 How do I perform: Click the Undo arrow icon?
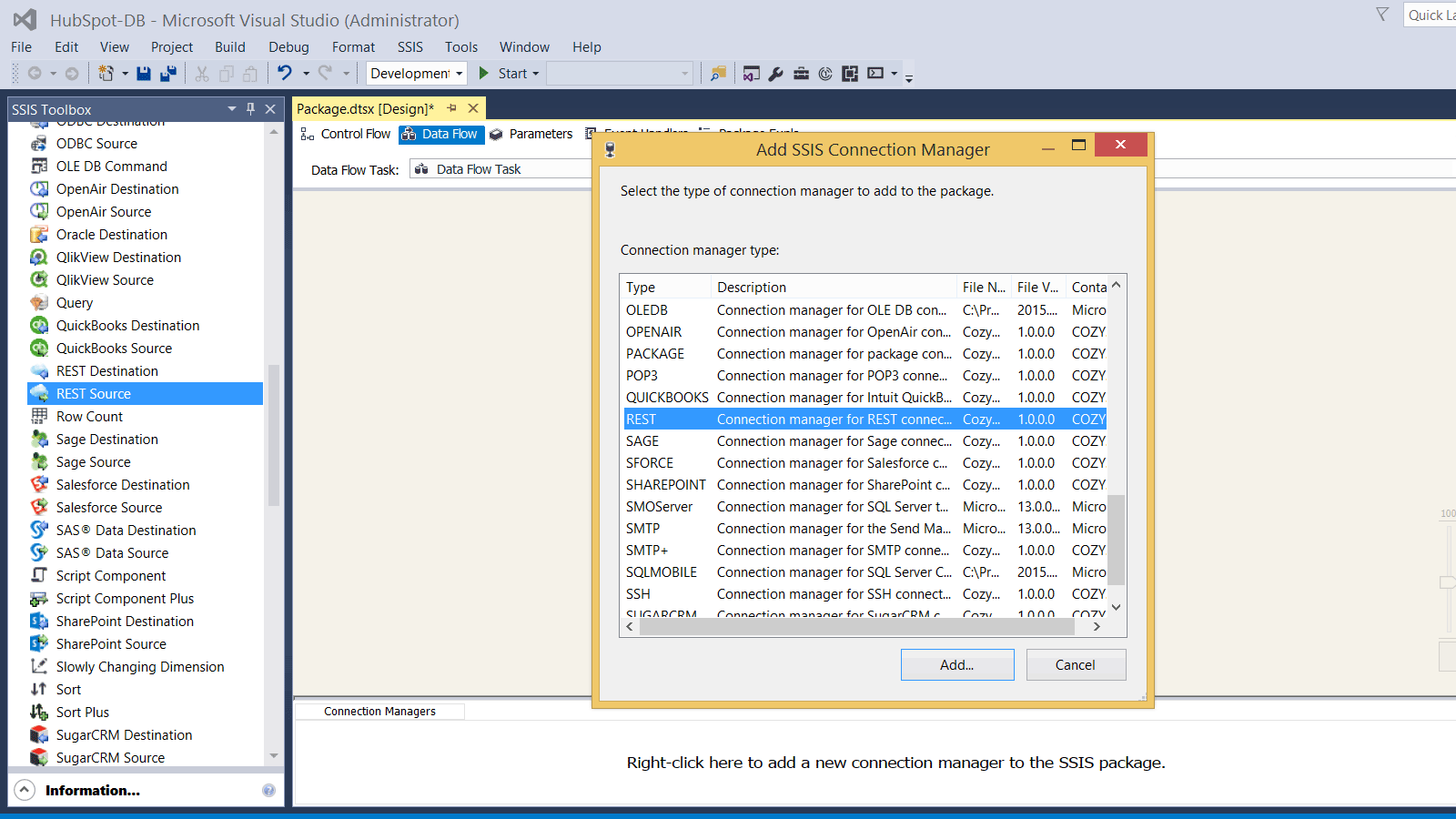tap(285, 74)
